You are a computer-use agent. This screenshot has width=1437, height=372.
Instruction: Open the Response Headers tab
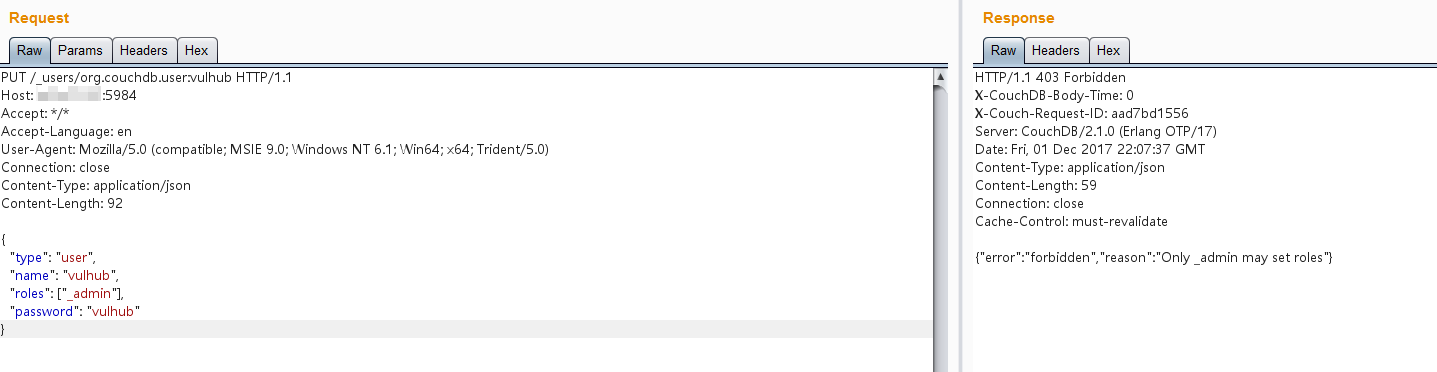click(1055, 50)
